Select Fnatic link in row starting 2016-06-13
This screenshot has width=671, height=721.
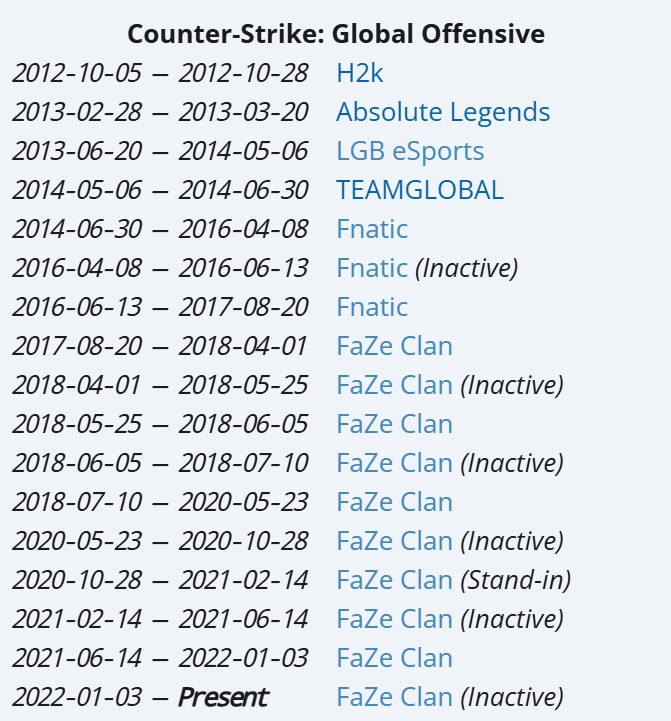372,307
